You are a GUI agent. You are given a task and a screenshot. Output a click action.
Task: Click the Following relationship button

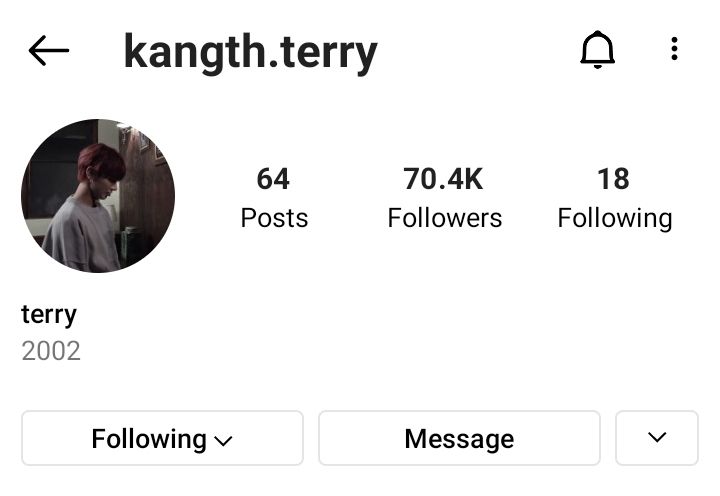tap(162, 438)
